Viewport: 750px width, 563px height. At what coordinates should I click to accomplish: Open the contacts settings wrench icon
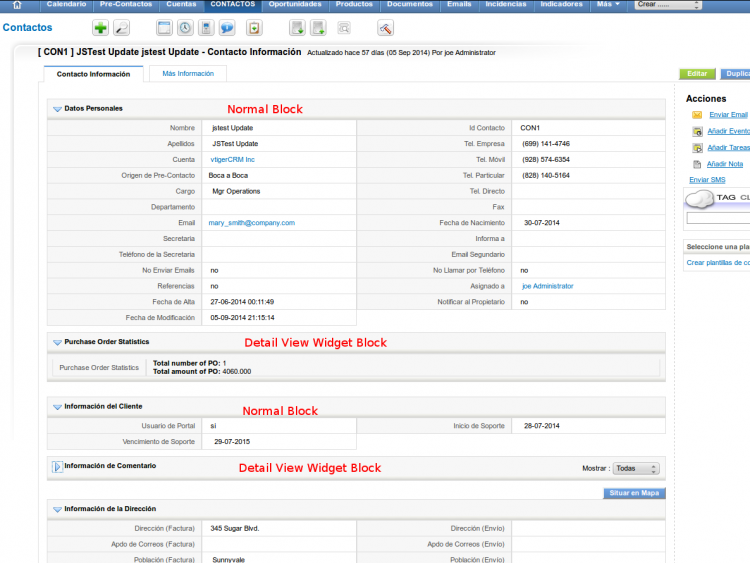[385, 28]
